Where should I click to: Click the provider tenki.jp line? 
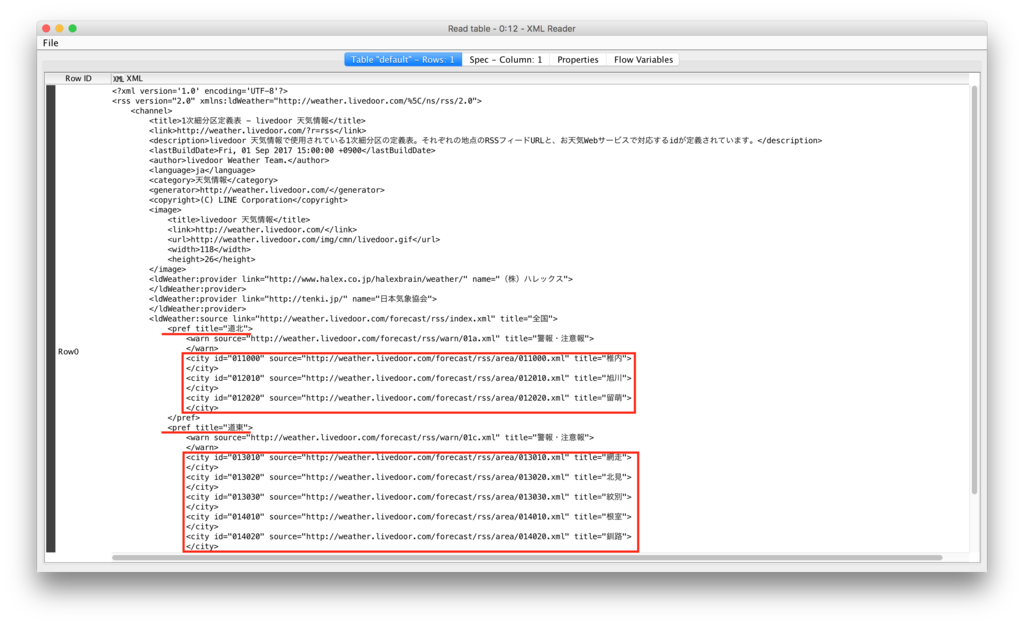click(293, 298)
